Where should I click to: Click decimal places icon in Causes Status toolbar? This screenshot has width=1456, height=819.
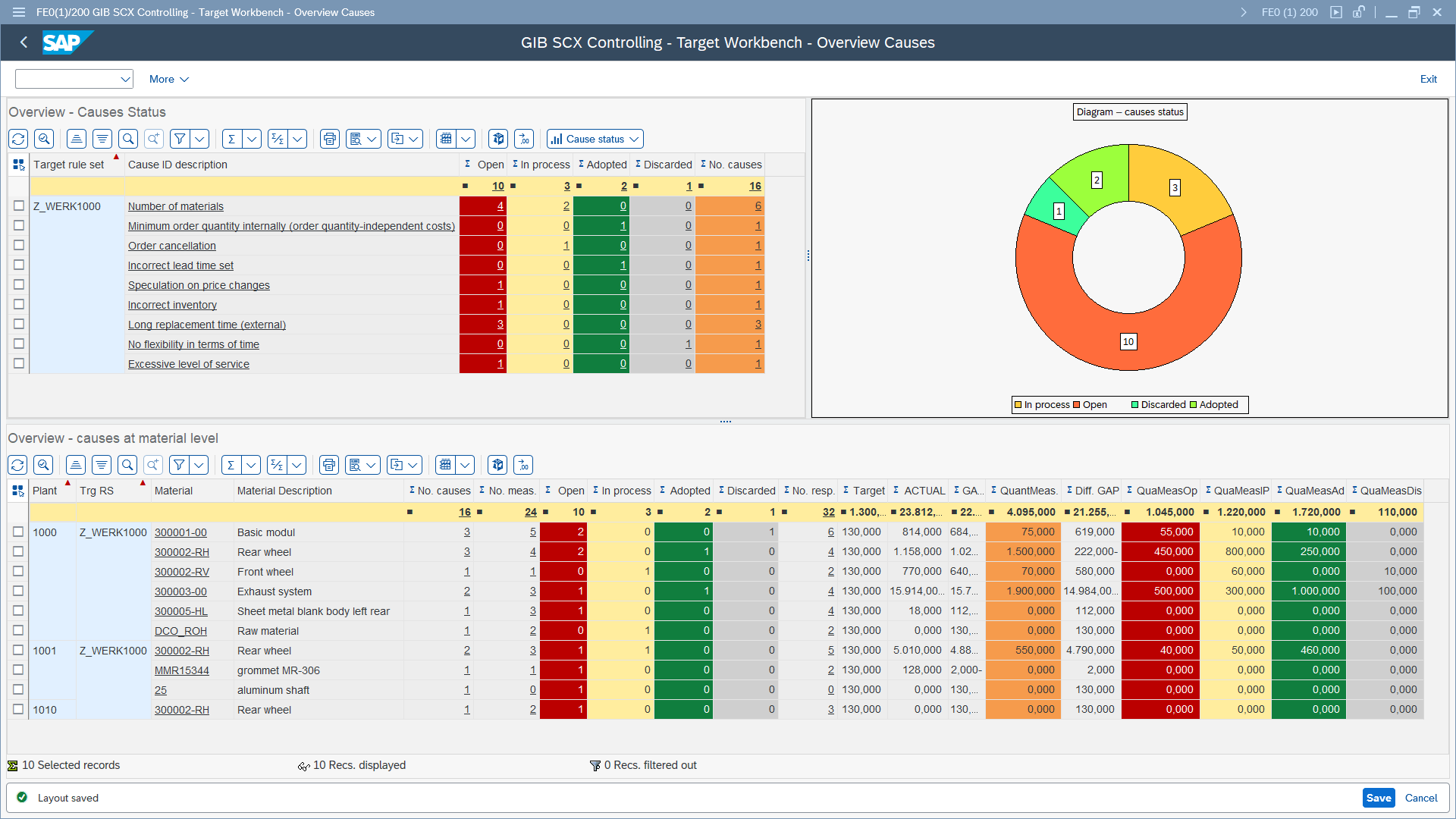(x=524, y=139)
